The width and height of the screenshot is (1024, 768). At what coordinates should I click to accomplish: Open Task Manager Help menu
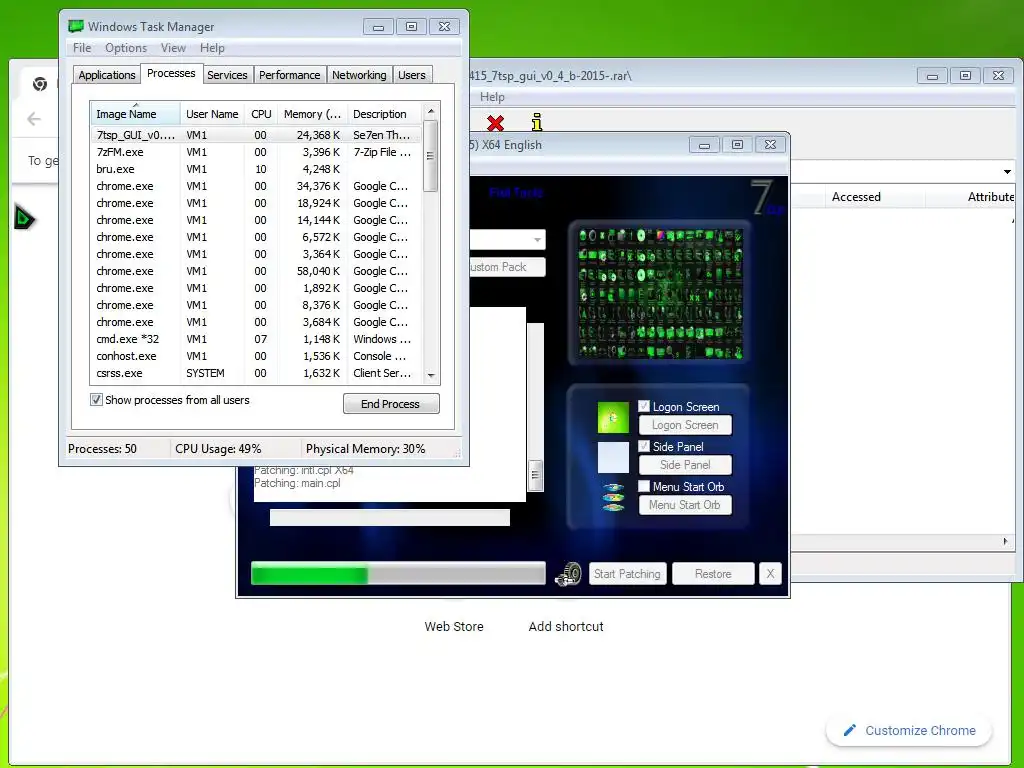pos(212,48)
